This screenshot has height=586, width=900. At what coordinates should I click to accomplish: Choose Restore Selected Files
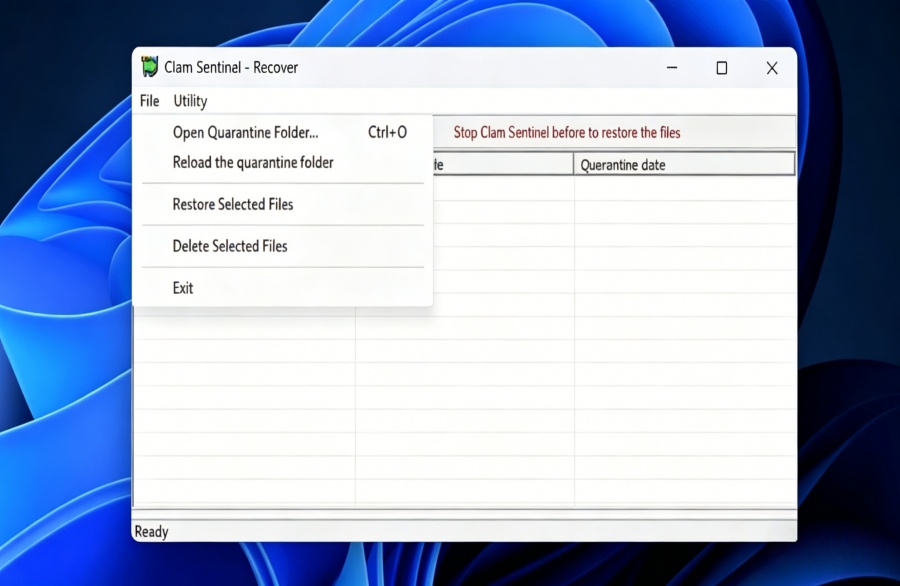click(282, 204)
